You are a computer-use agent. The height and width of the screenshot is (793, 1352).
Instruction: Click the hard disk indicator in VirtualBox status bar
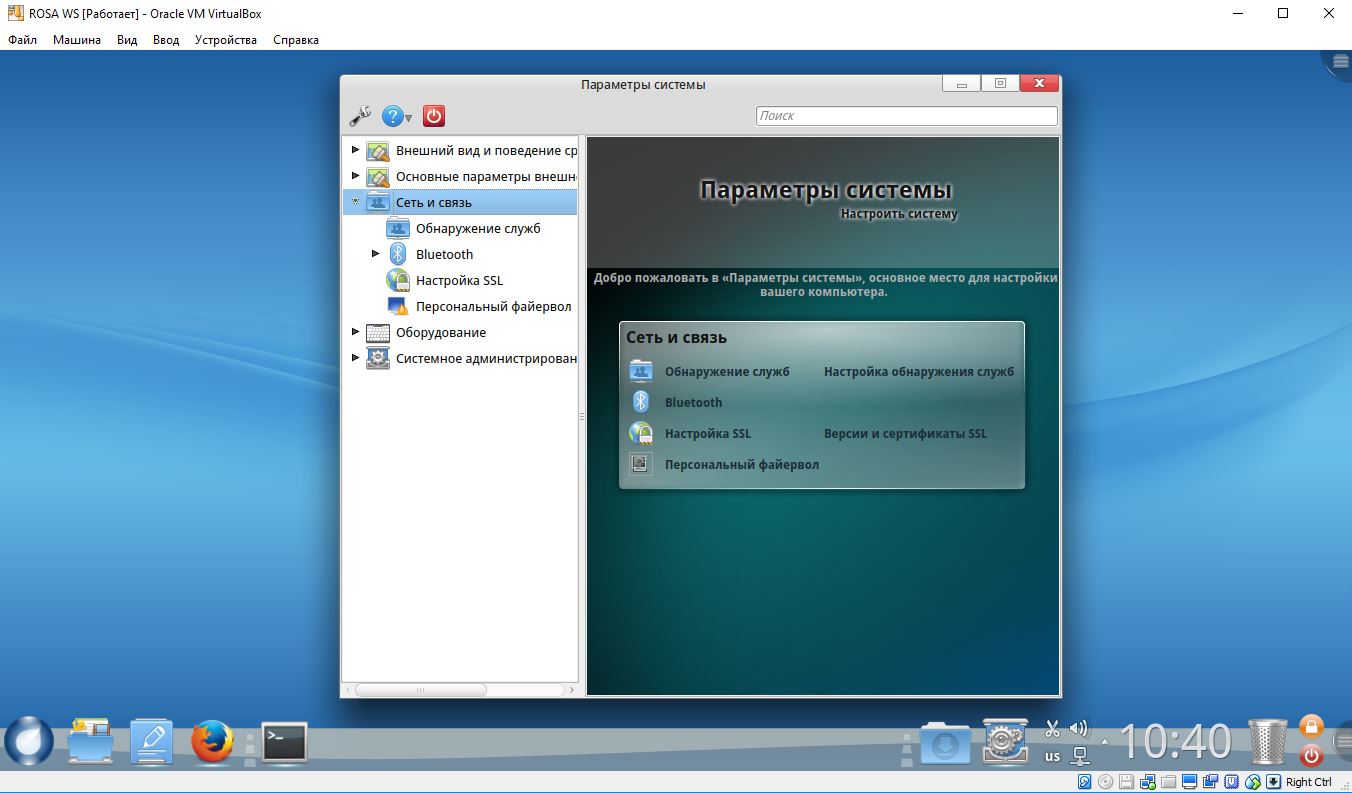pos(1085,782)
